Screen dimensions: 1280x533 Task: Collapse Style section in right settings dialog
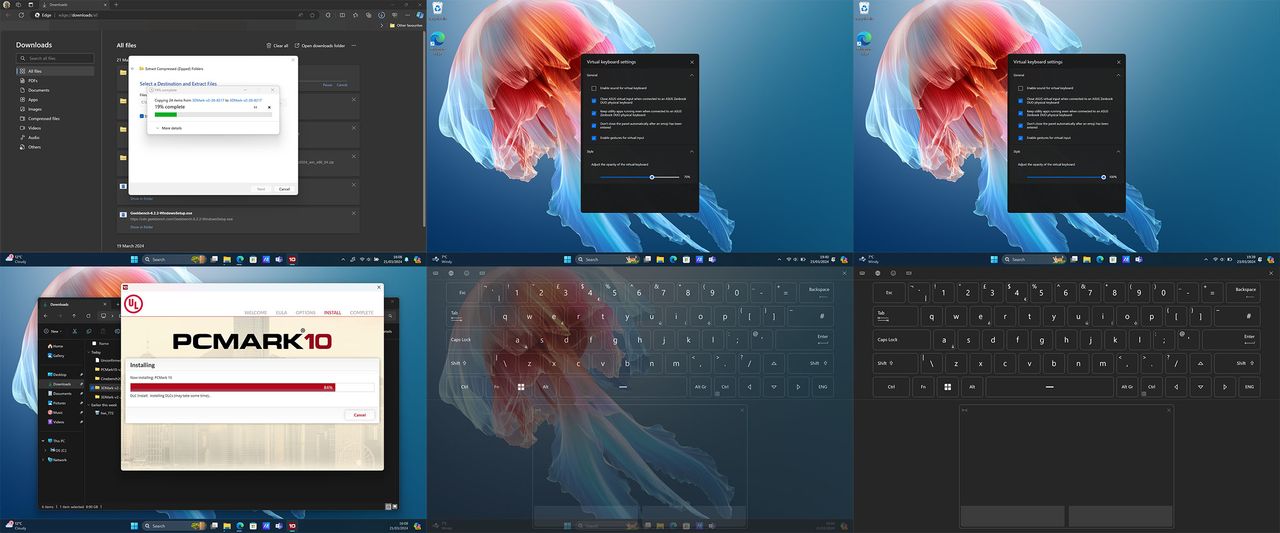coord(1118,151)
